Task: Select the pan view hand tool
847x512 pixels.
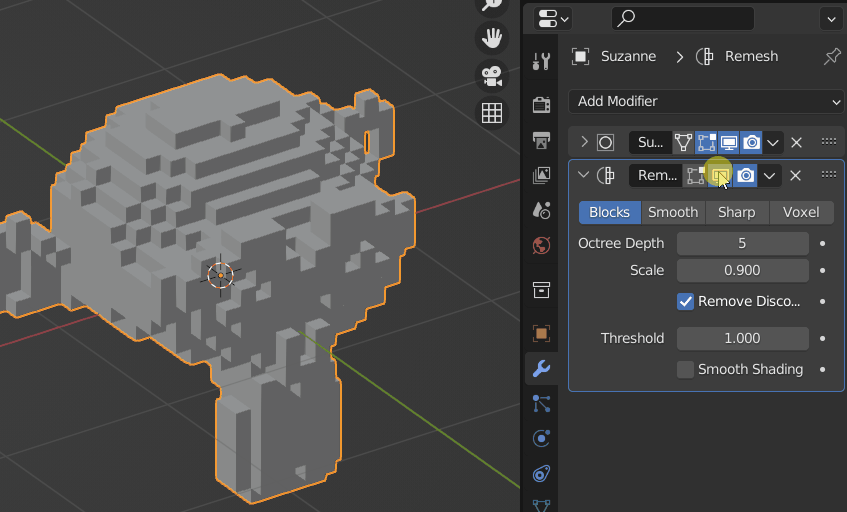Action: (492, 38)
